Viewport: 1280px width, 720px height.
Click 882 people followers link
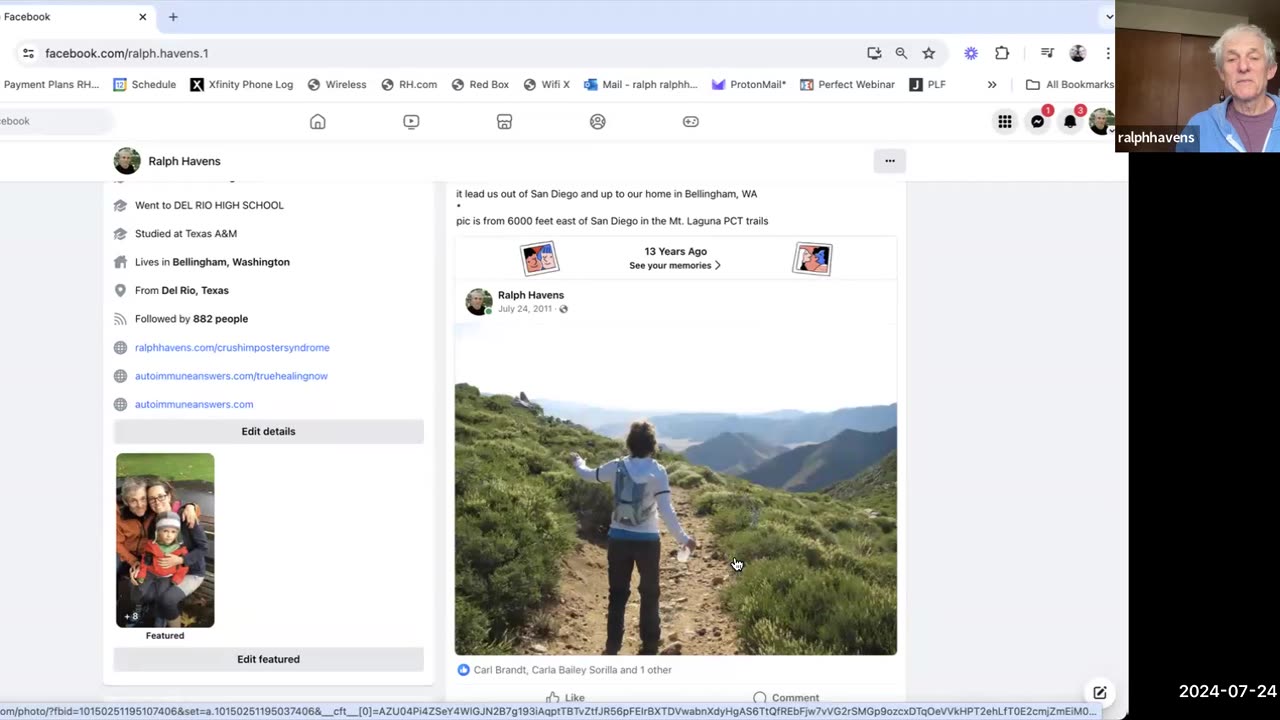click(220, 319)
